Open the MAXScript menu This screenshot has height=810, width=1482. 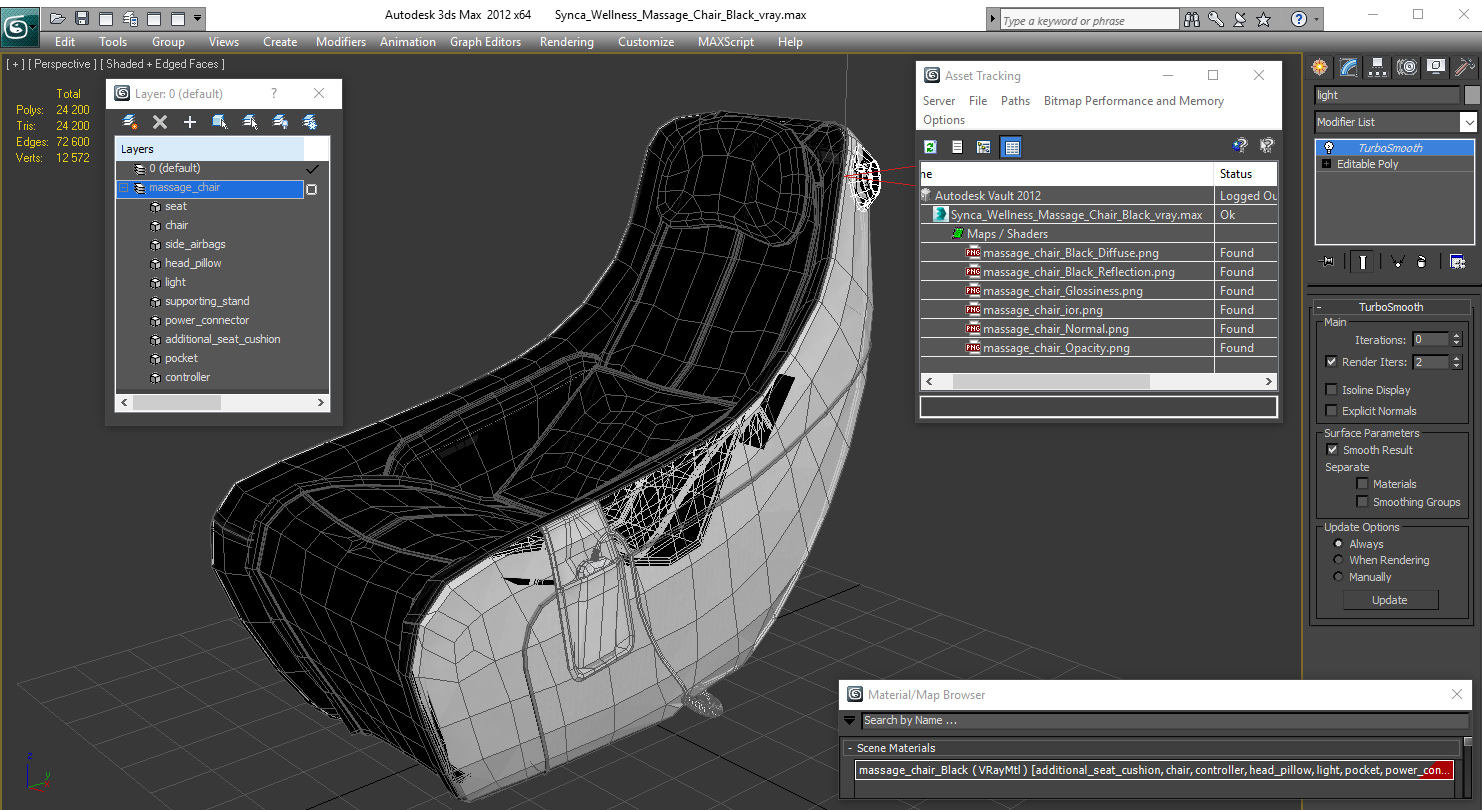tap(726, 42)
